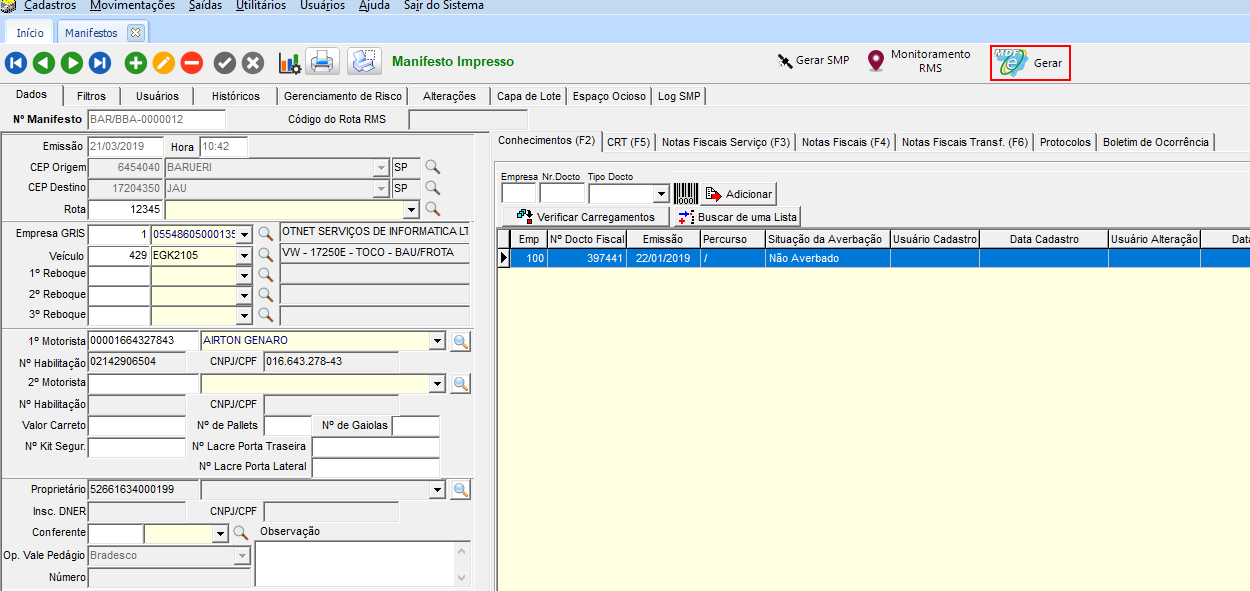The width and height of the screenshot is (1250, 591).
Task: Open the chart settings icon in toolbar
Action: point(289,63)
